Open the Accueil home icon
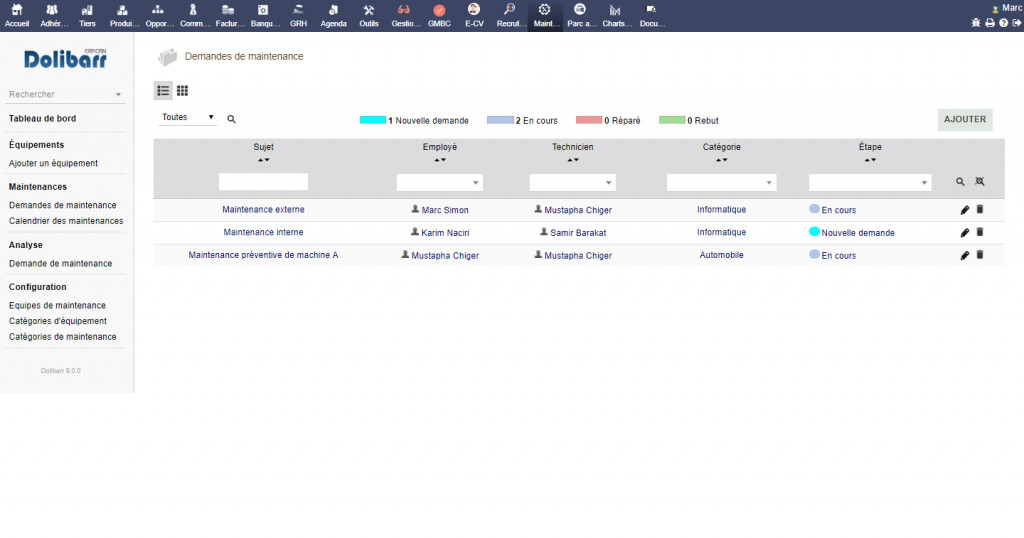Image resolution: width=1024 pixels, height=538 pixels. click(17, 15)
